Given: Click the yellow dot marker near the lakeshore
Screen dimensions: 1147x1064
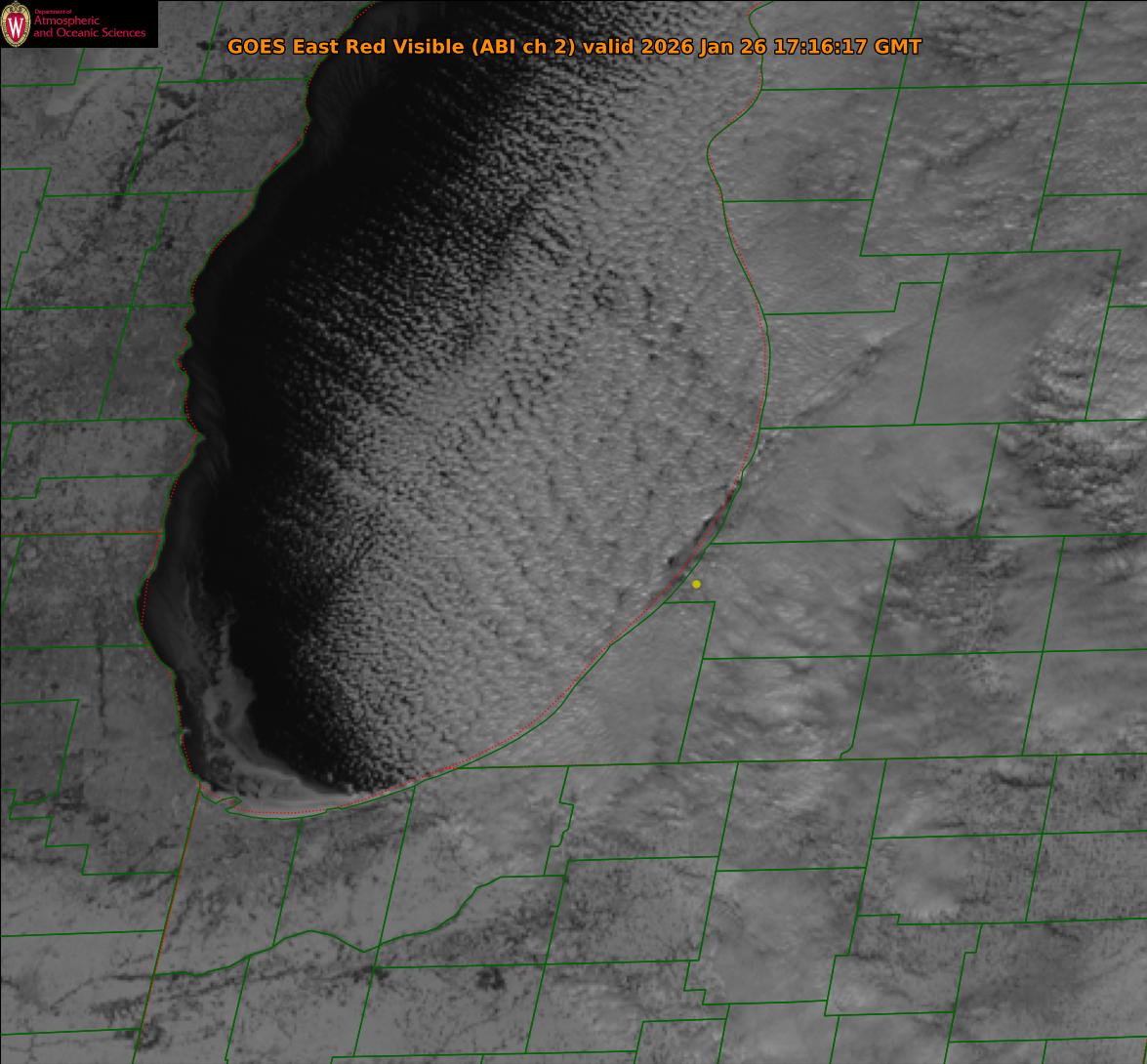Looking at the screenshot, I should (696, 584).
